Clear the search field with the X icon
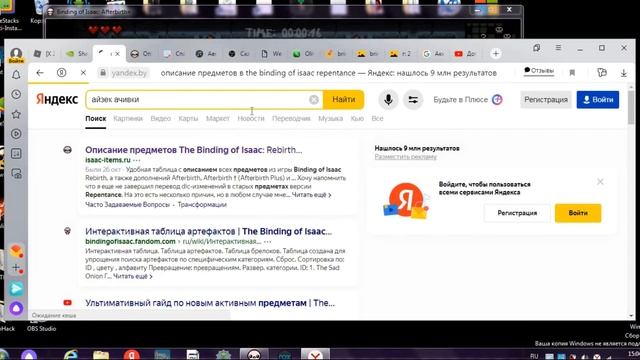 pyautogui.click(x=313, y=100)
